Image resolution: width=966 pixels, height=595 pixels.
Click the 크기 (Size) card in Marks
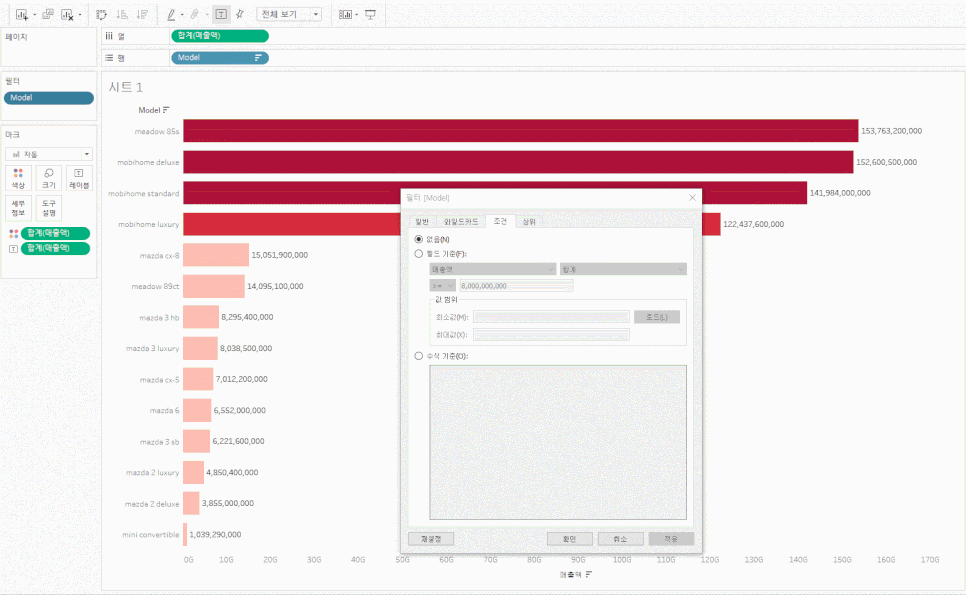[49, 178]
